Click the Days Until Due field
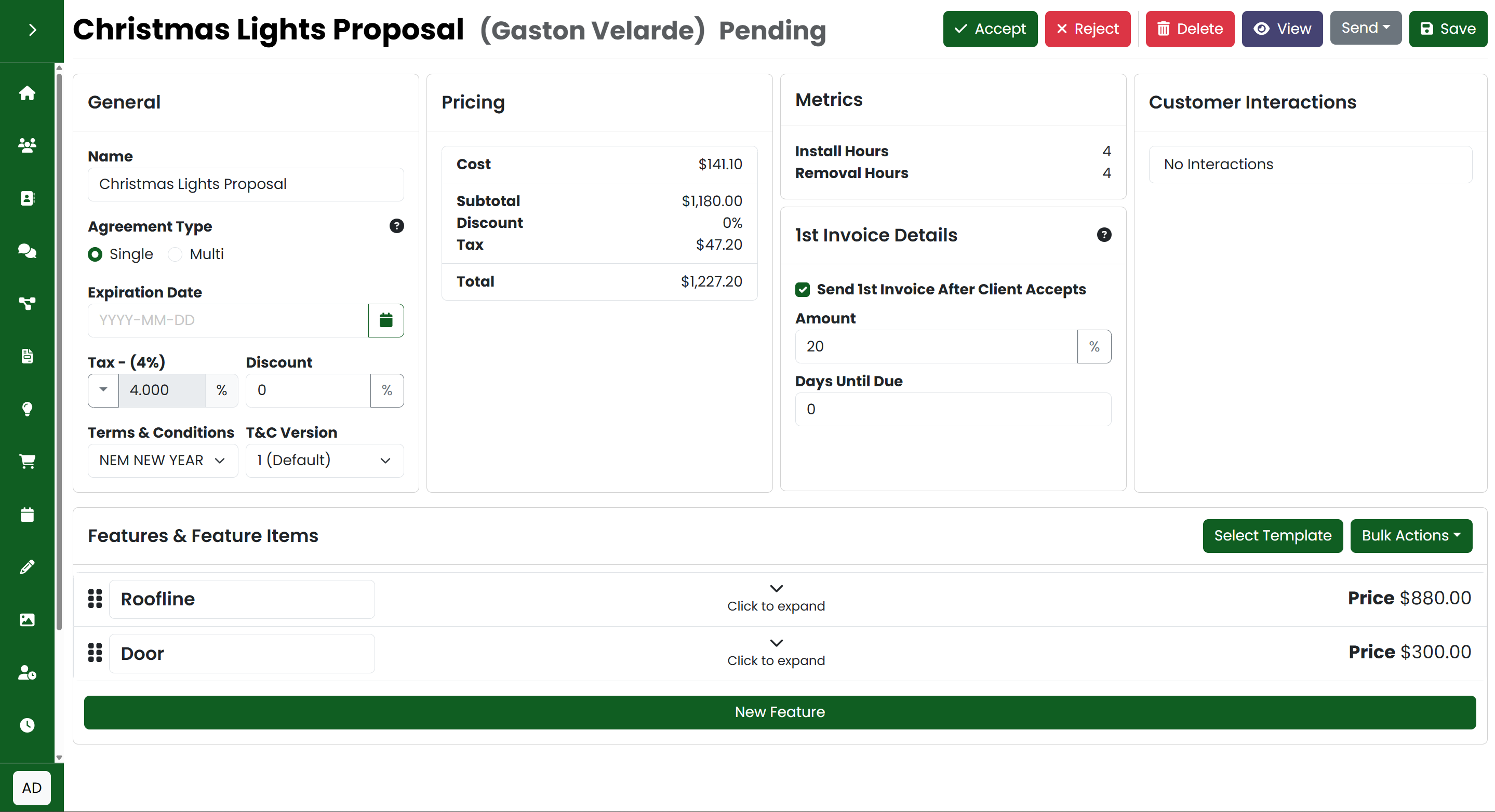Image resolution: width=1495 pixels, height=812 pixels. tap(953, 410)
